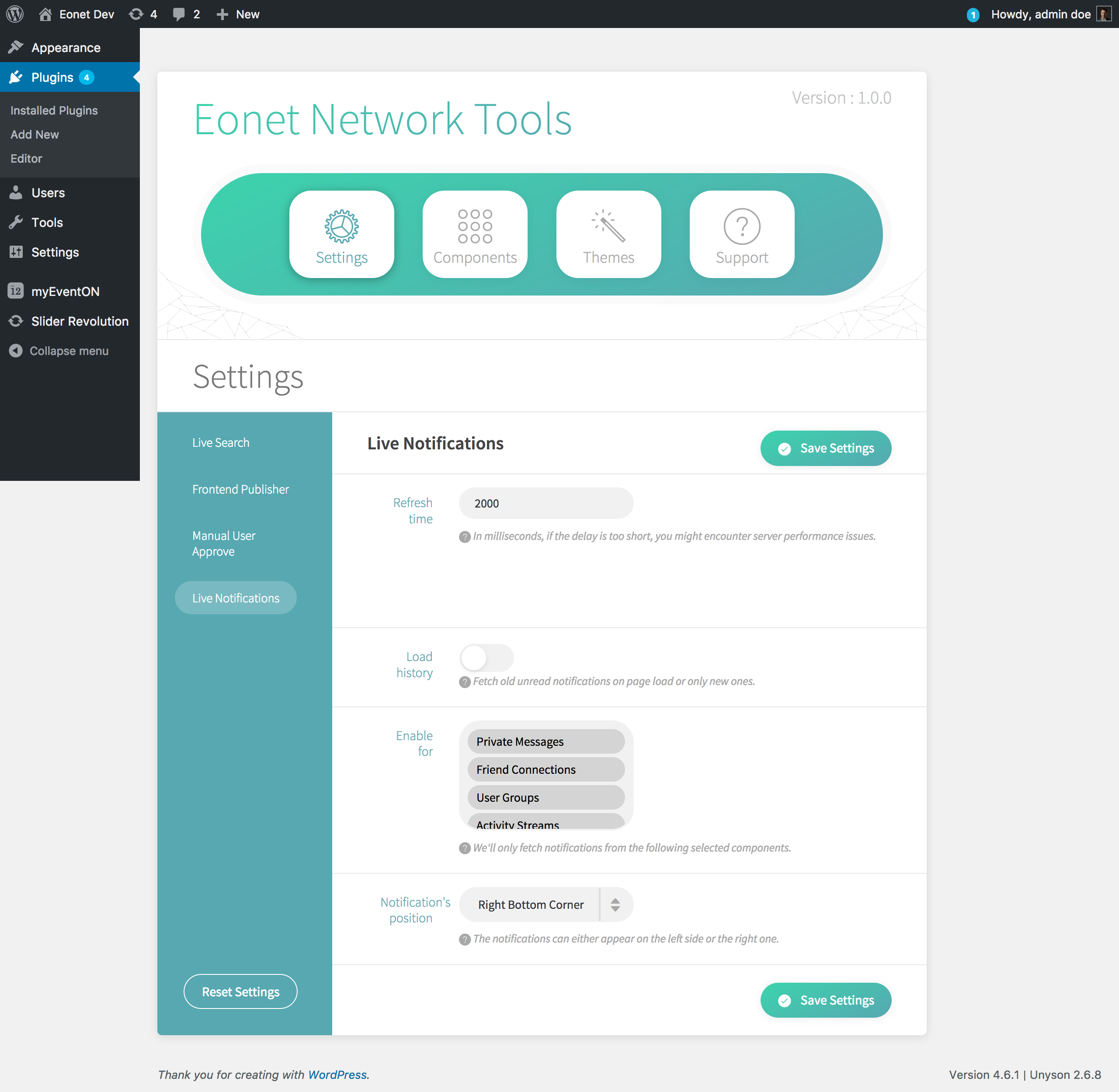This screenshot has height=1092, width=1119.
Task: Open the Right Bottom Corner dropdown
Action: tap(546, 904)
